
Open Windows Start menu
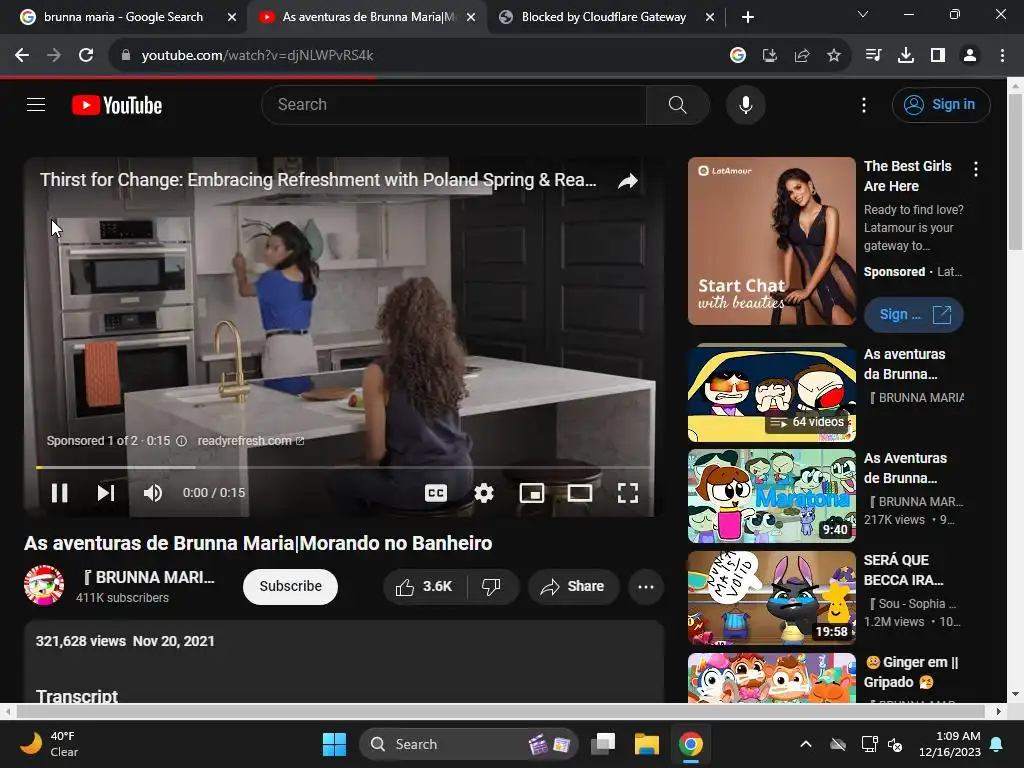(x=334, y=744)
